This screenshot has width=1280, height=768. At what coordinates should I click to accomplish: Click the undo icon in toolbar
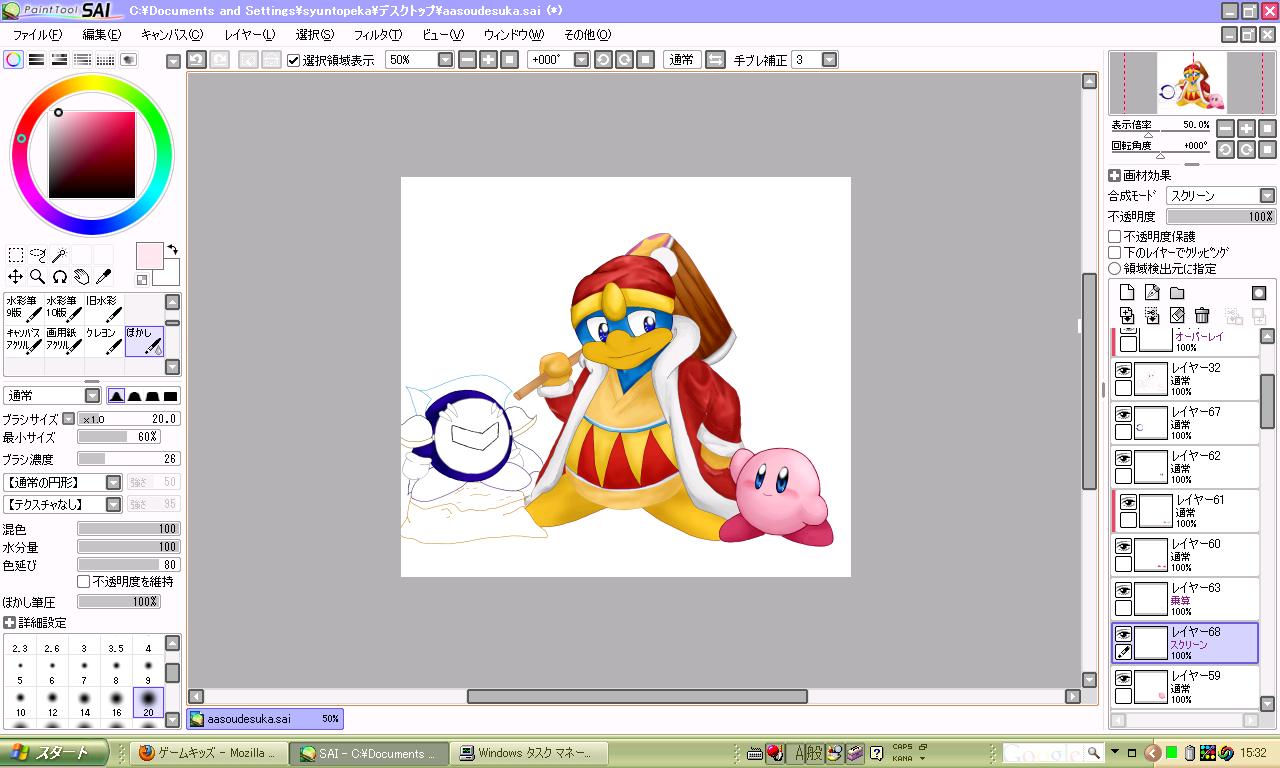(x=197, y=60)
